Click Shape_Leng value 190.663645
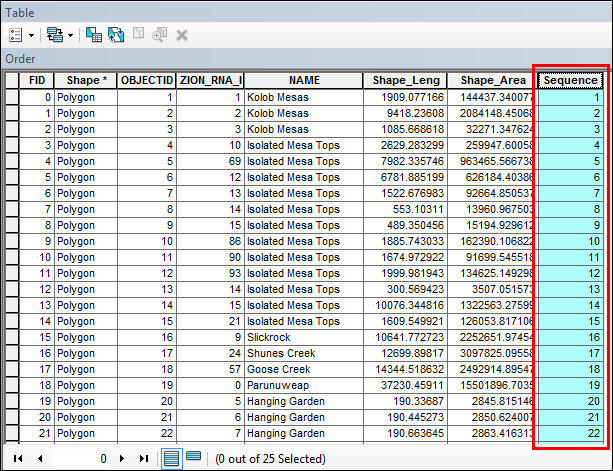 [405, 433]
